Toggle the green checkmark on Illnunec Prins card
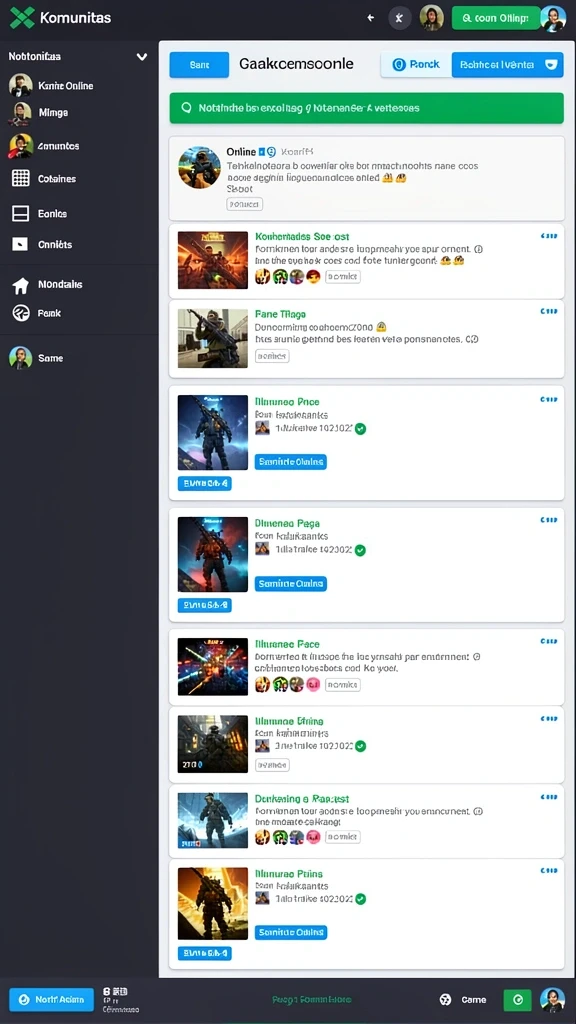 [x=360, y=899]
